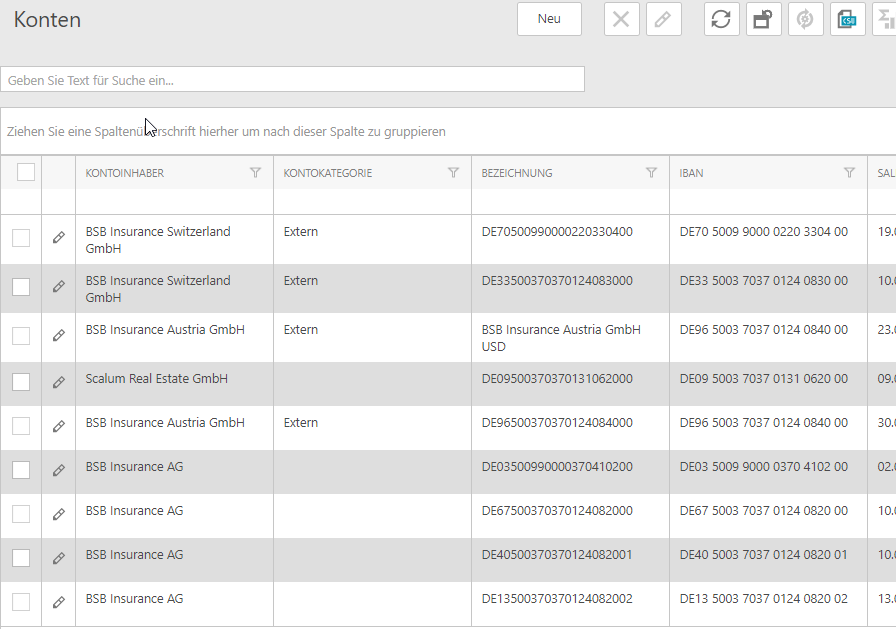Click the currency sync toolbar icon
The height and width of the screenshot is (629, 896).
coord(805,19)
